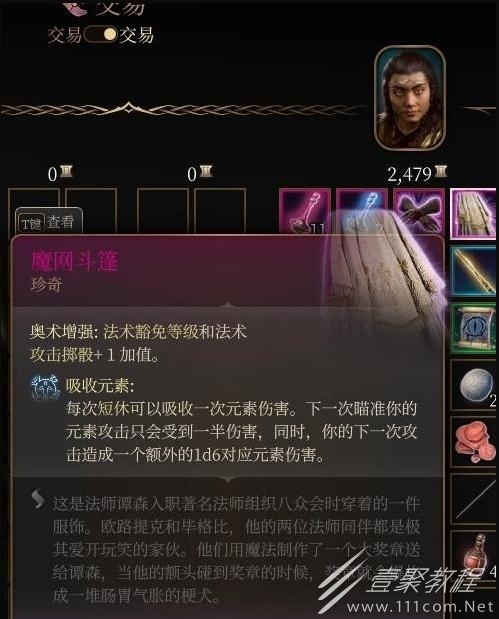
Task: Click the third empty trade slot
Action: 162,211
